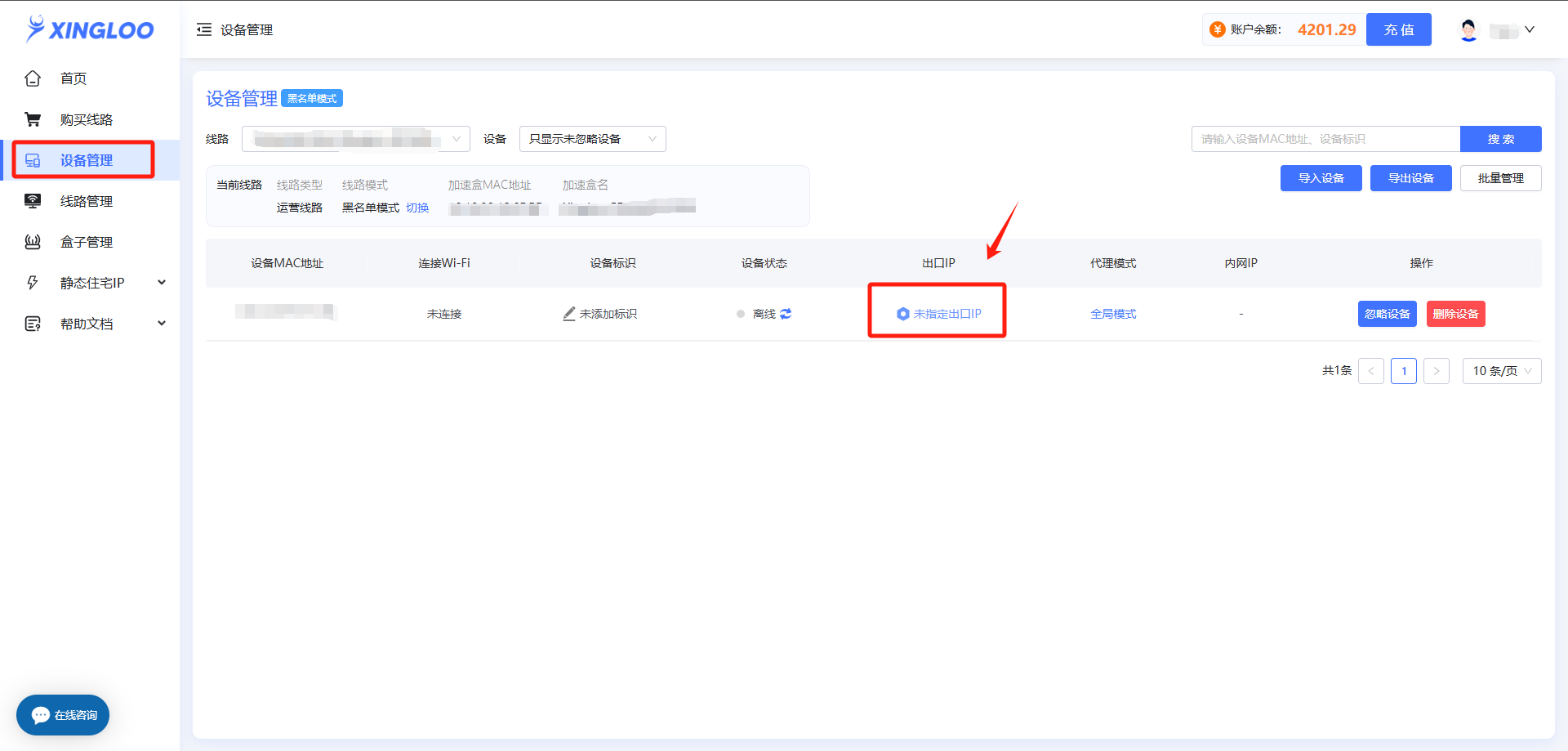1568x751 pixels.
Task: Click the lightning icon beside 静态住宅IP
Action: click(33, 283)
